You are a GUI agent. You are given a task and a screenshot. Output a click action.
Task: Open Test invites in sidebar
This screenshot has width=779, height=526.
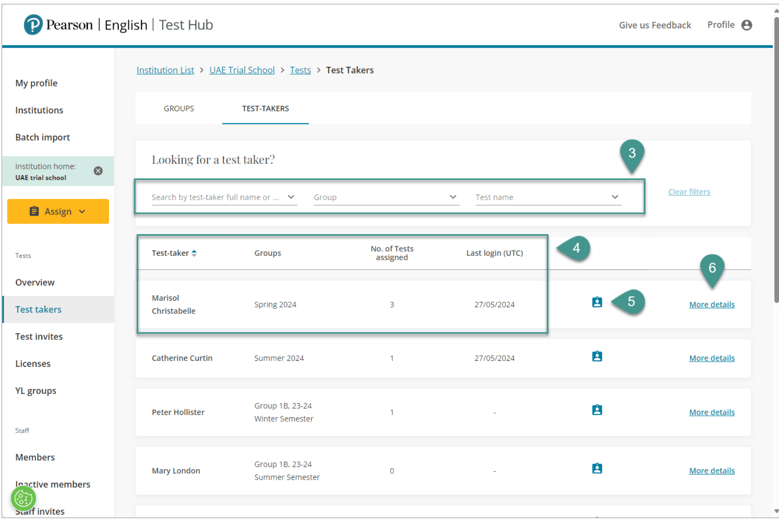pos(41,337)
